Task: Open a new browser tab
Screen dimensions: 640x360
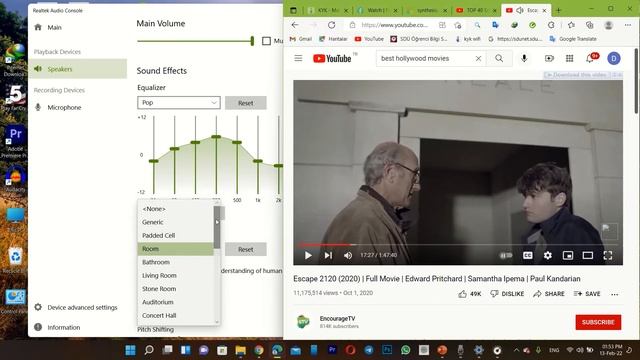Action: tap(558, 10)
